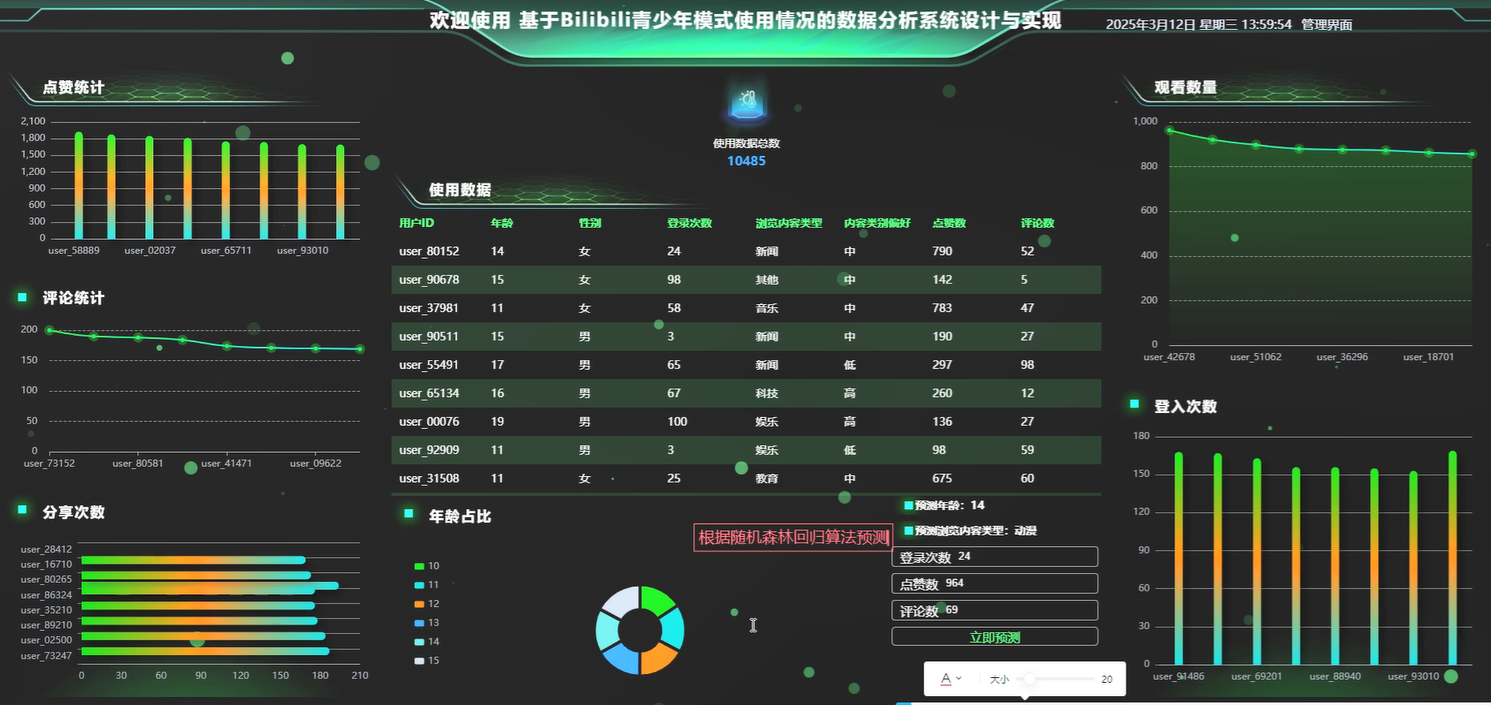Click the 根据随机森林回归算法预测 text box
1491x705 pixels.
coord(793,538)
